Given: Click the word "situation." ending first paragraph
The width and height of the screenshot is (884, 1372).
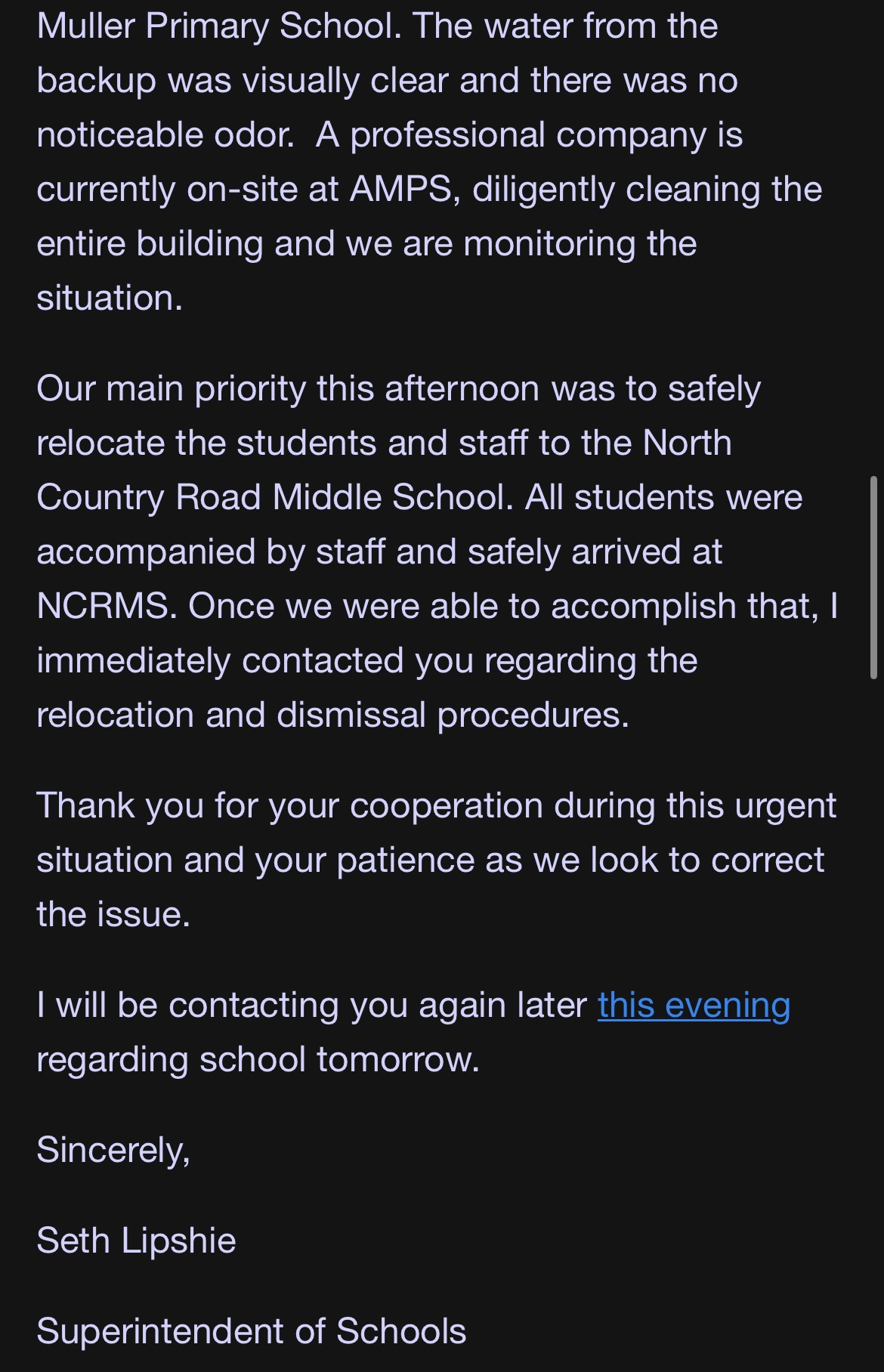Looking at the screenshot, I should [110, 298].
